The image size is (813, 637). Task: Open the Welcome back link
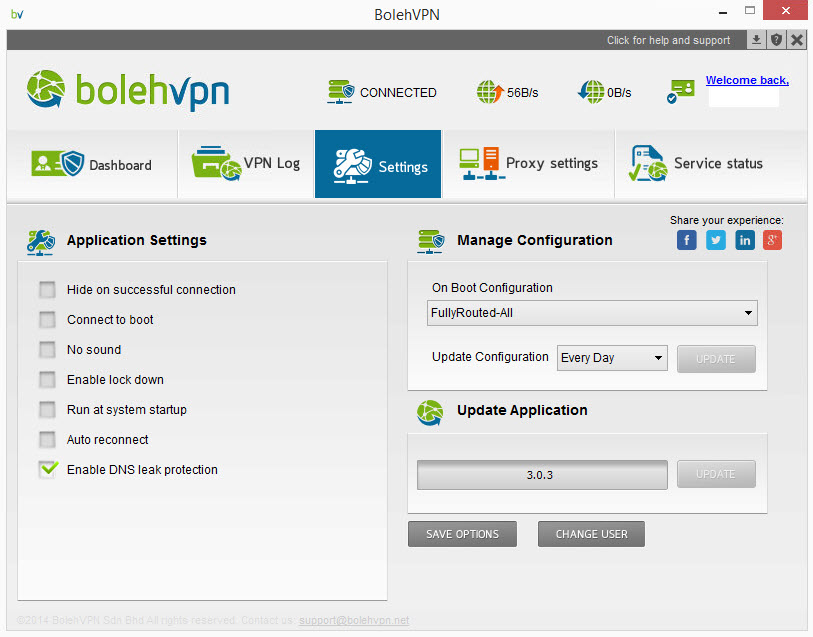pyautogui.click(x=747, y=80)
